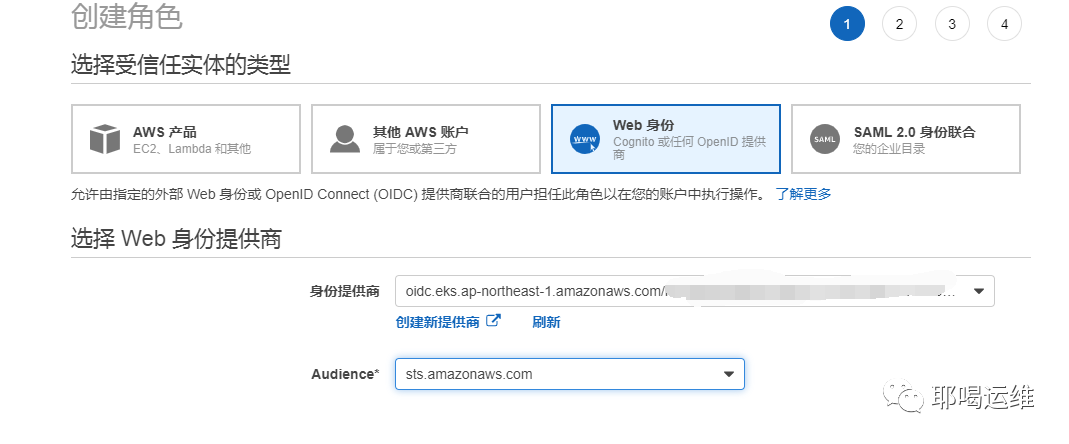This screenshot has width=1069, height=444.
Task: Click the 选择 Web 身份提供商 heading
Action: pos(176,239)
